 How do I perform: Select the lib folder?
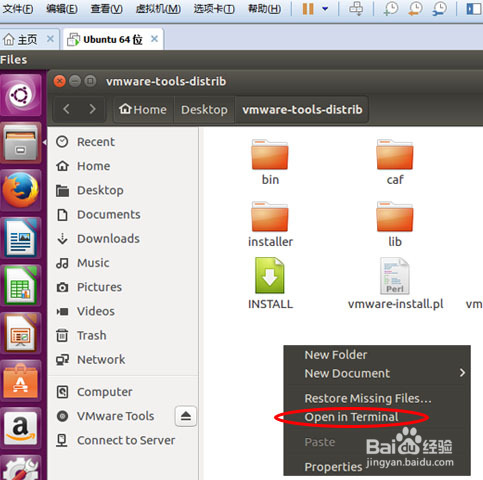[x=395, y=224]
